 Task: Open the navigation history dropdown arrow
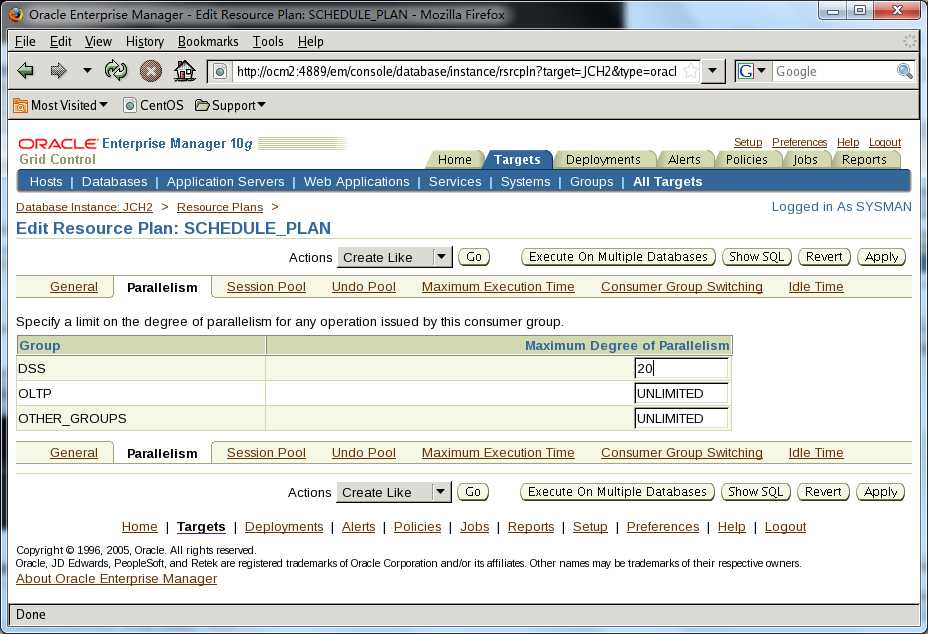87,70
